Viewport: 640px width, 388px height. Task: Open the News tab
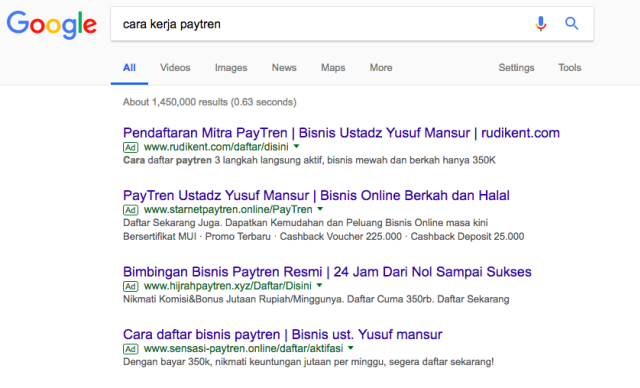pos(284,68)
